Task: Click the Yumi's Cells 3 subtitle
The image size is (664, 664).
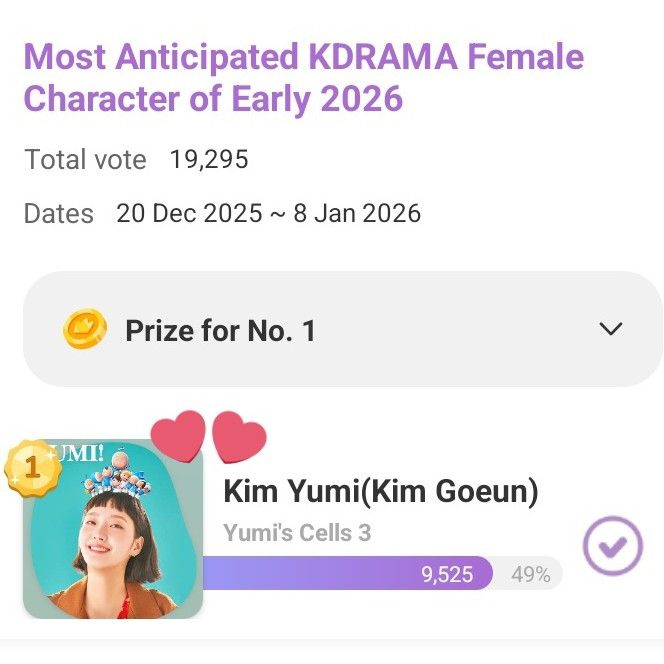Action: (x=296, y=532)
